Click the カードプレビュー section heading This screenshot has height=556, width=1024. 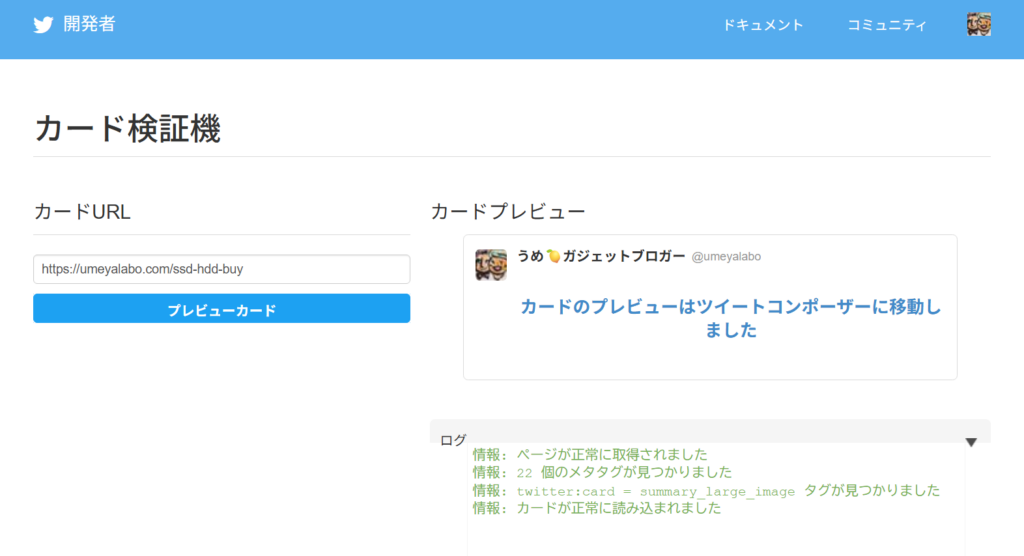point(507,212)
